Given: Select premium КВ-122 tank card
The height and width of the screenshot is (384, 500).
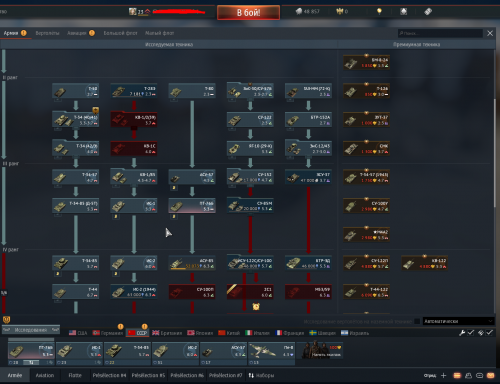Looking at the screenshot, I should coord(424,263).
